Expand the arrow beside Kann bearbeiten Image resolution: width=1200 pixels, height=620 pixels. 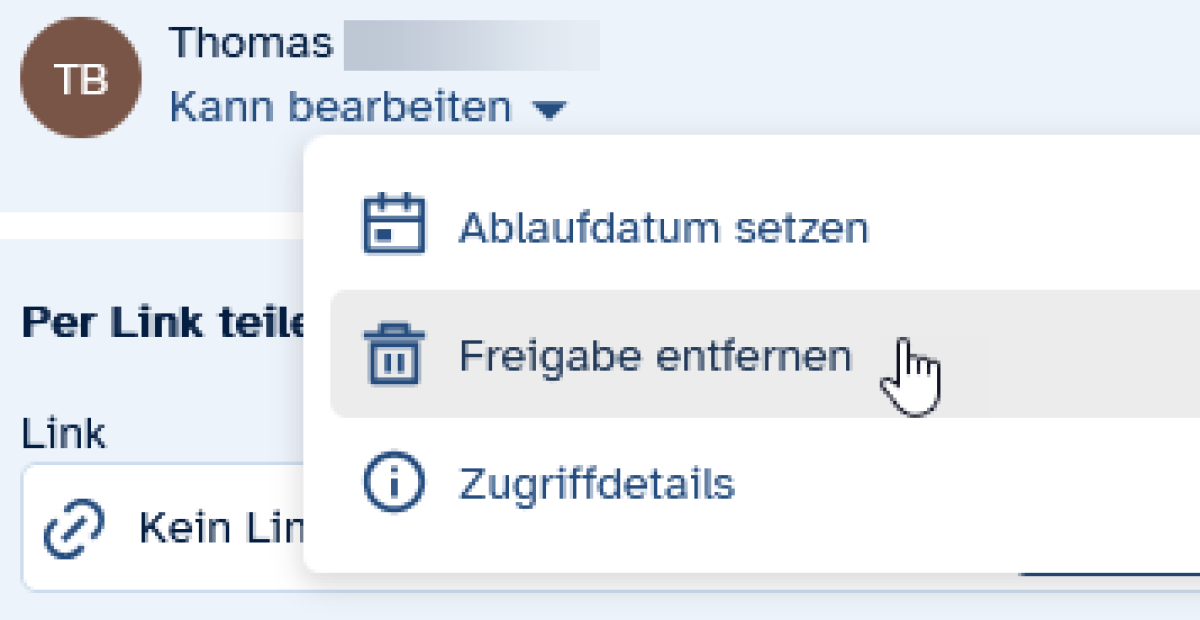click(x=548, y=108)
